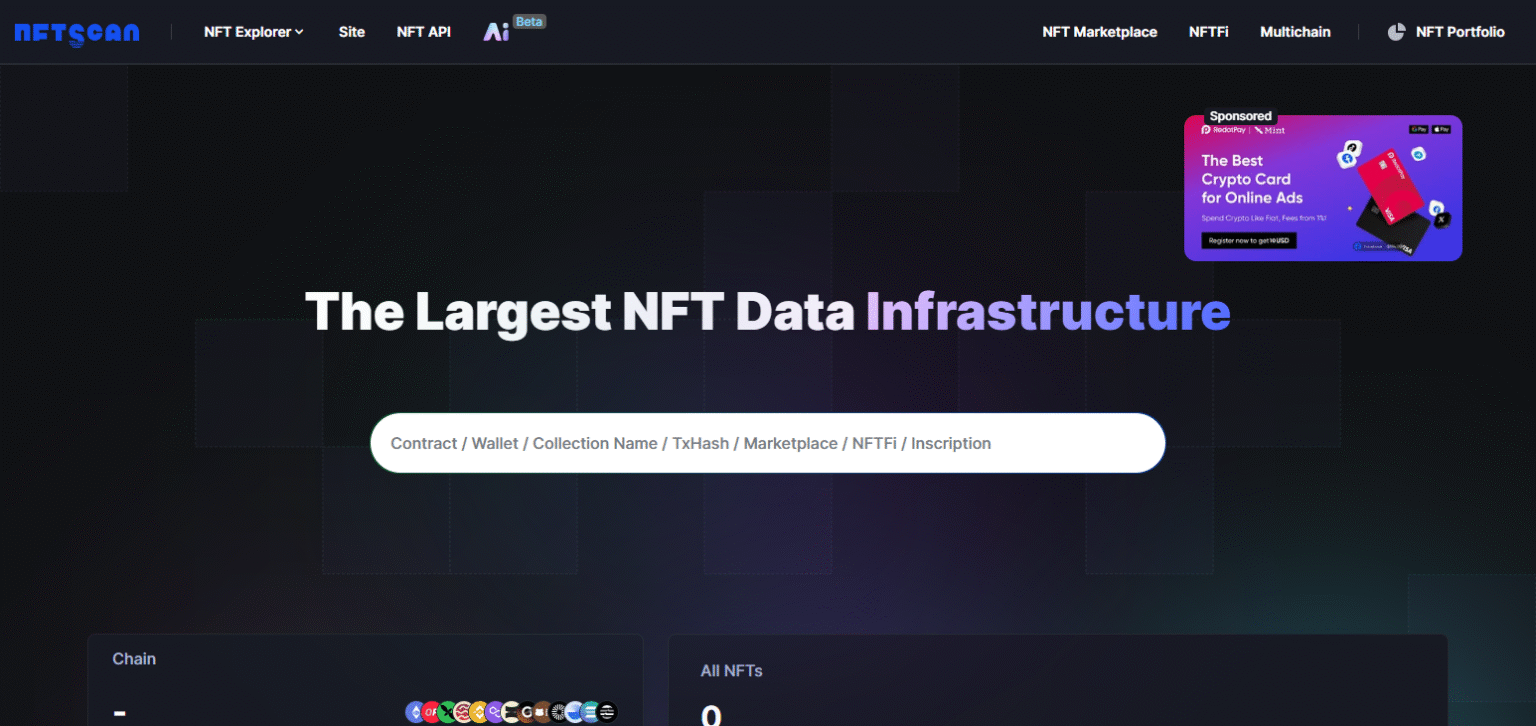1536x726 pixels.
Task: Select the last chain icon in the row
Action: point(607,711)
